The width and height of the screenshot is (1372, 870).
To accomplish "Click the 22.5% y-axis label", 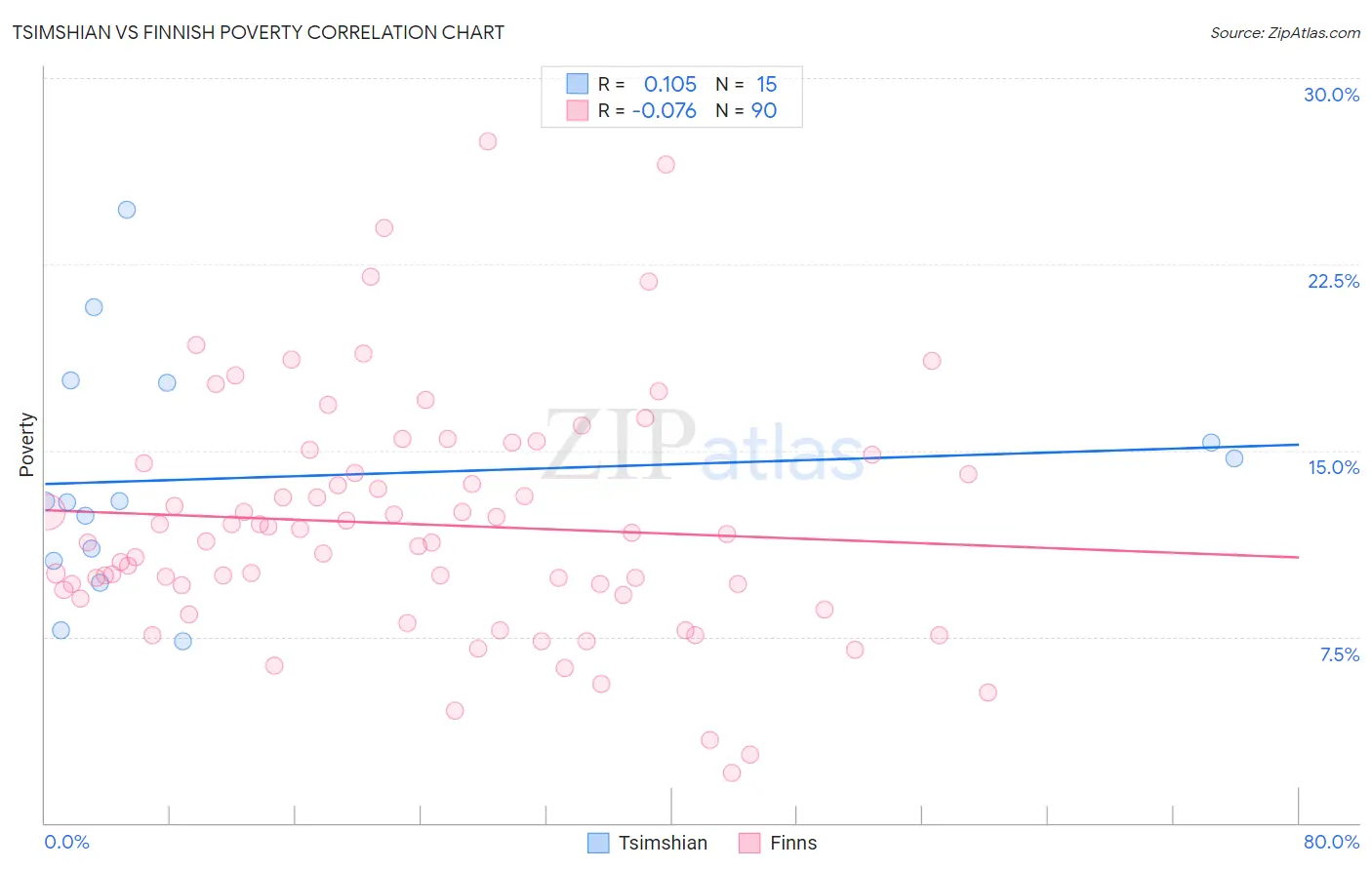I will click(x=1333, y=281).
